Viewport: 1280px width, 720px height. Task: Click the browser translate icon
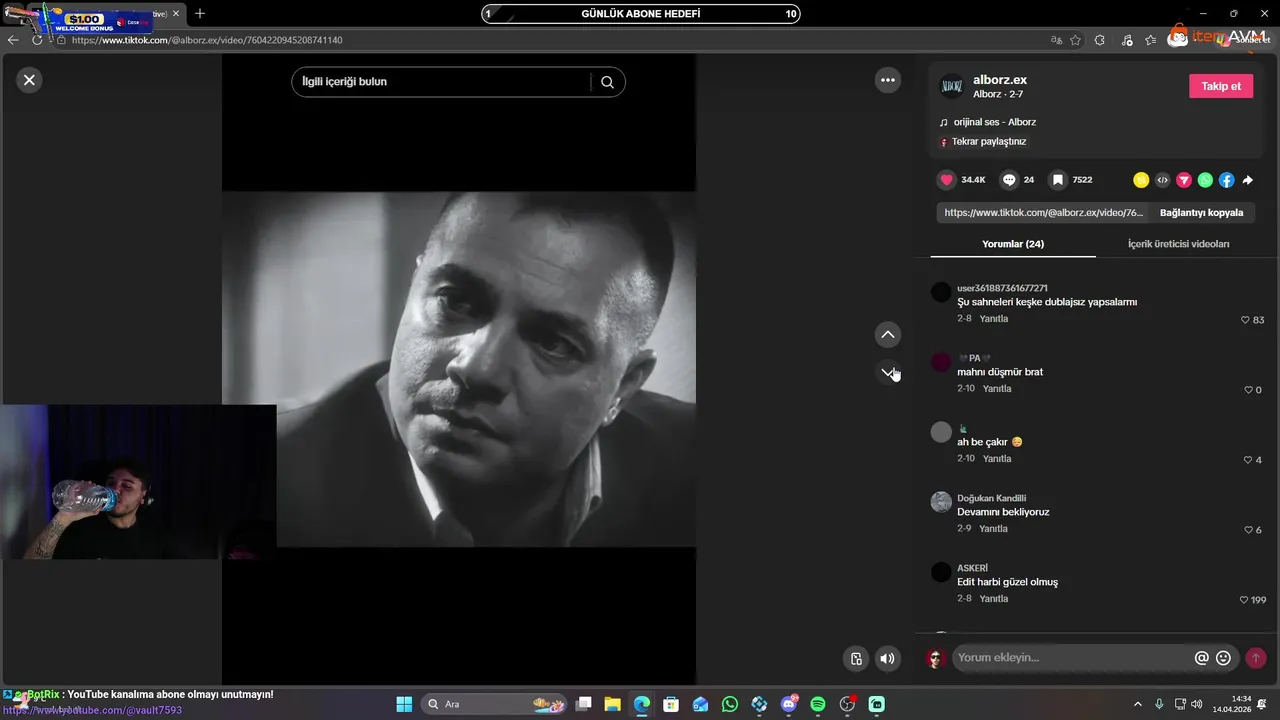[x=1056, y=40]
